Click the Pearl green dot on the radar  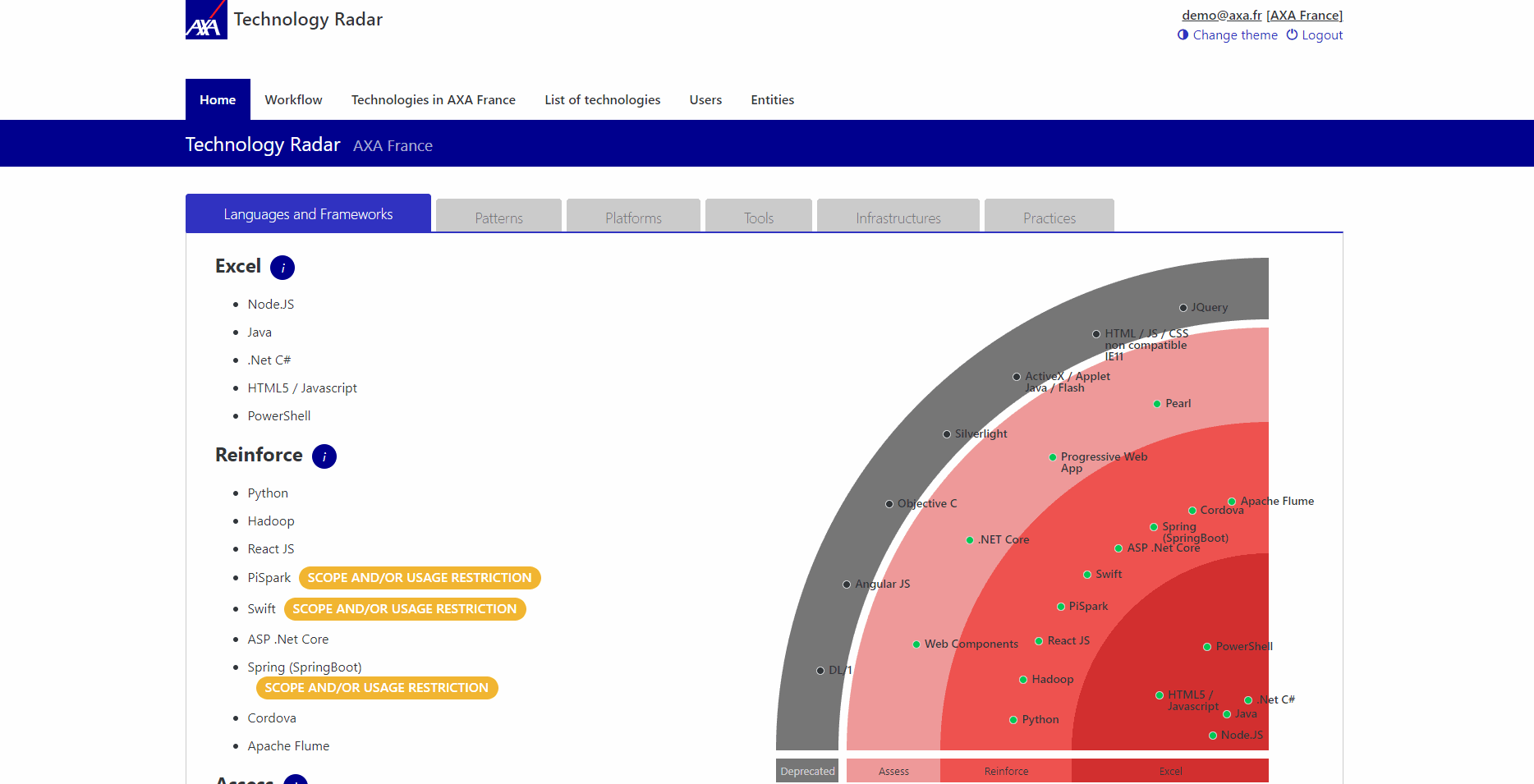pos(1157,404)
